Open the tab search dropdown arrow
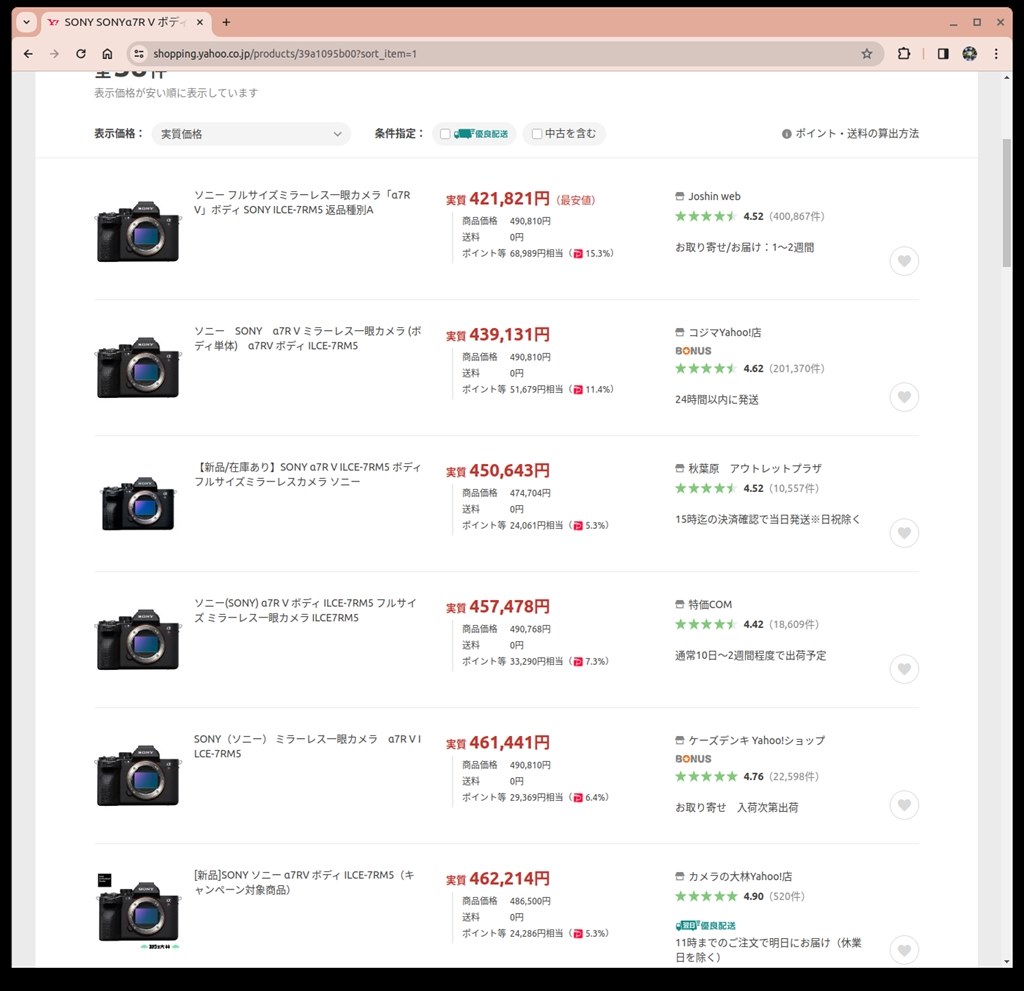Image resolution: width=1024 pixels, height=991 pixels. (26, 22)
